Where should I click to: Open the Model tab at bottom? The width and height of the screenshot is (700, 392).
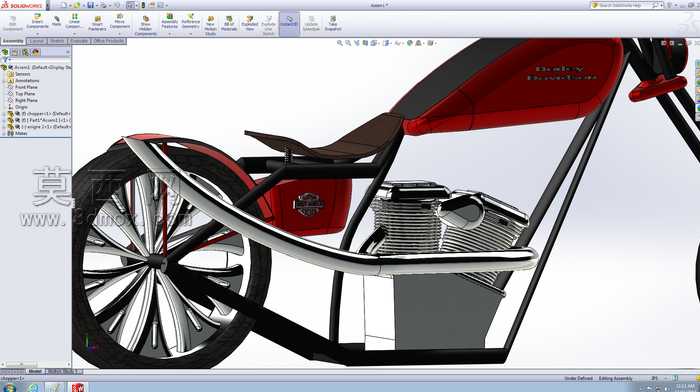pyautogui.click(x=34, y=371)
